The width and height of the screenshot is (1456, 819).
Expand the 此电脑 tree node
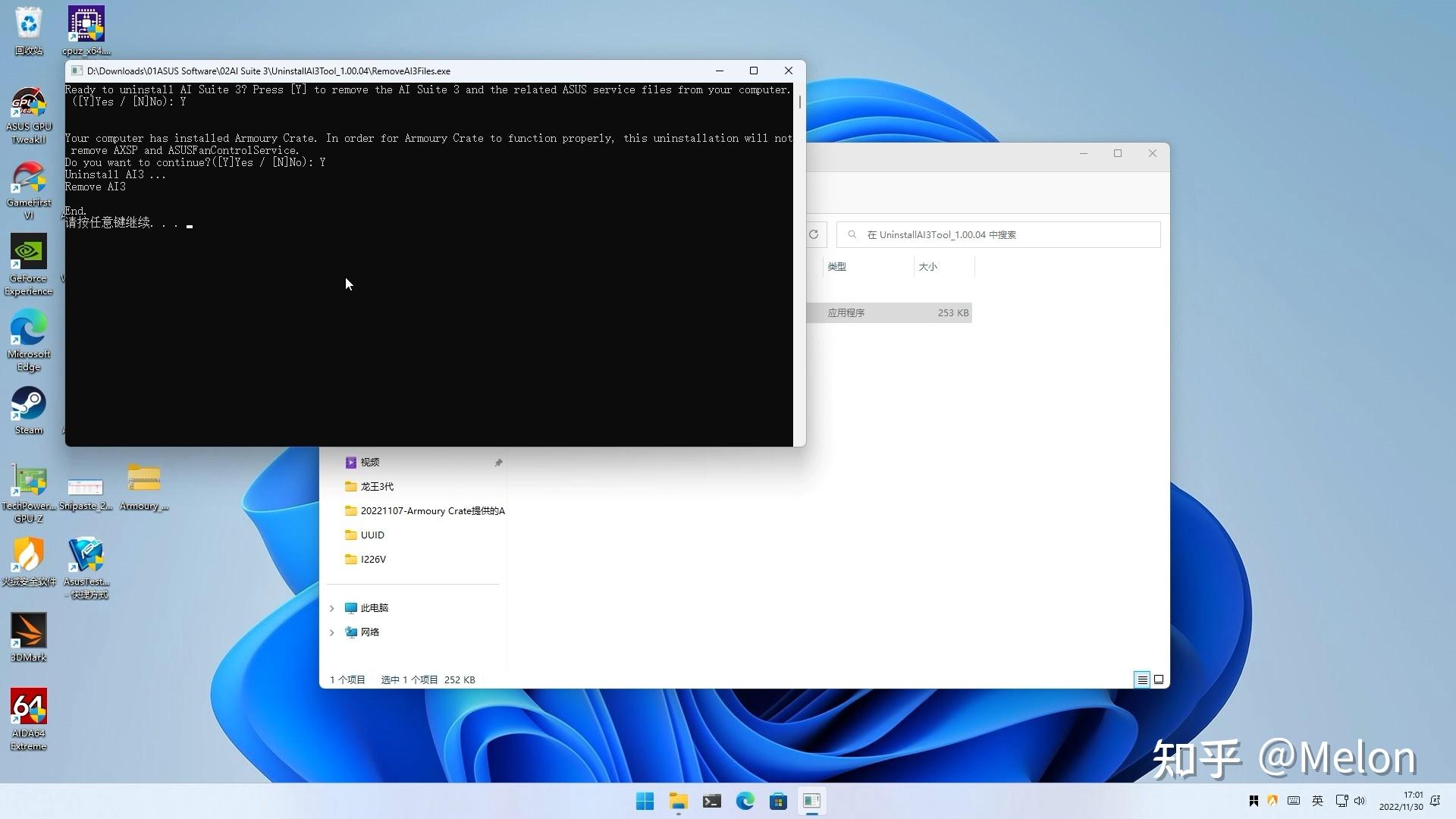pyautogui.click(x=331, y=608)
